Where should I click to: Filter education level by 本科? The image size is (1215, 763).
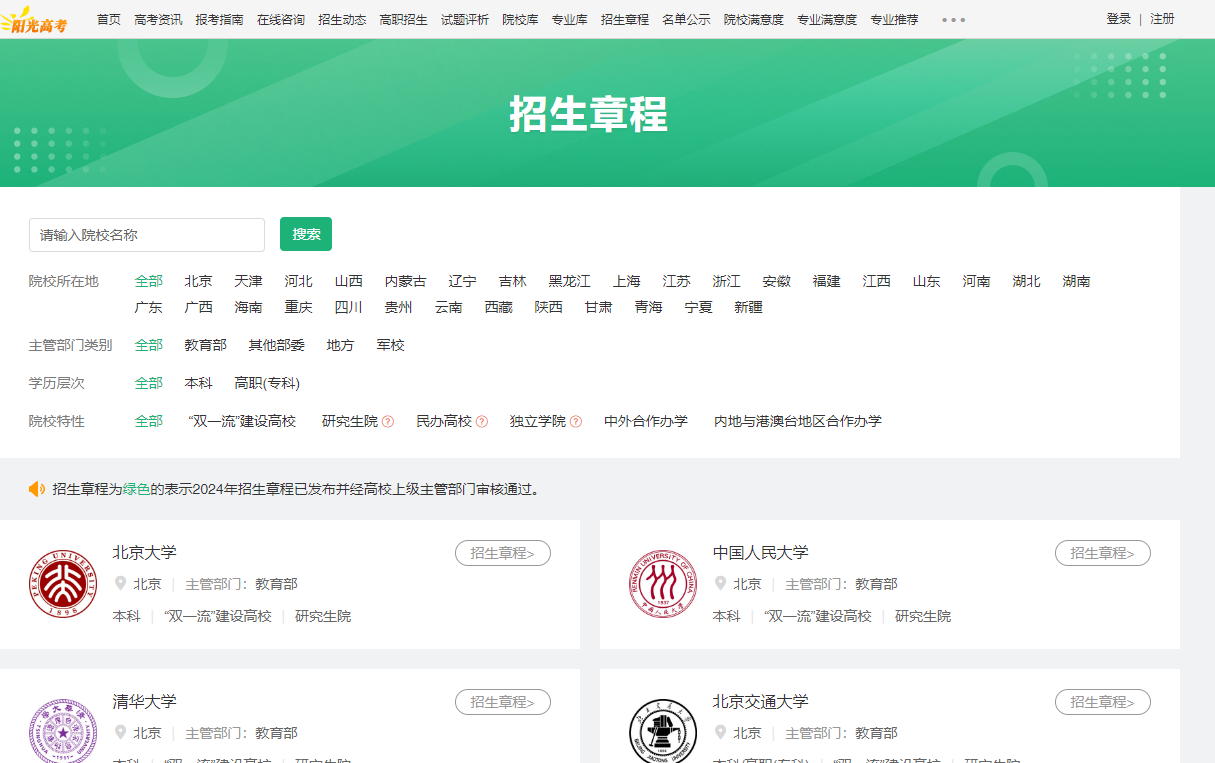pyautogui.click(x=199, y=384)
